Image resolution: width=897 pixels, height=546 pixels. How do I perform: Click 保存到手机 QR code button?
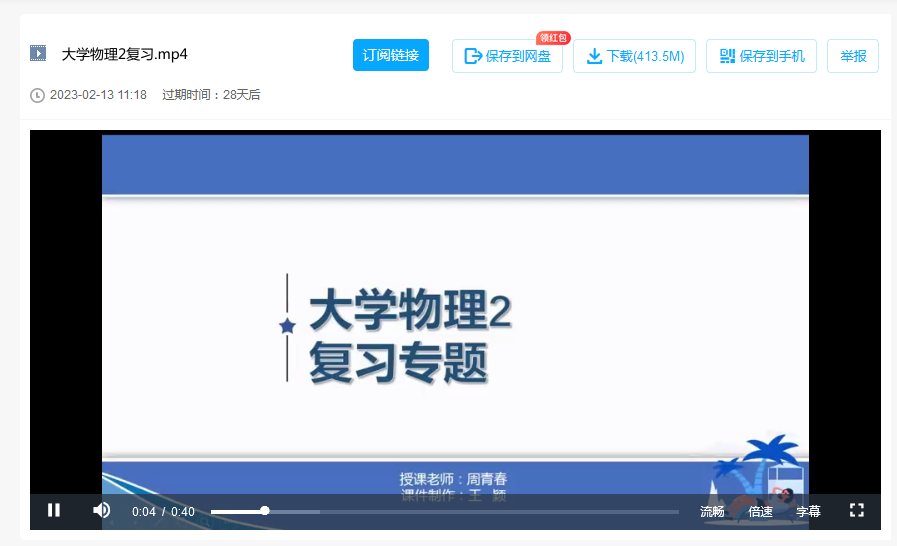(x=761, y=57)
